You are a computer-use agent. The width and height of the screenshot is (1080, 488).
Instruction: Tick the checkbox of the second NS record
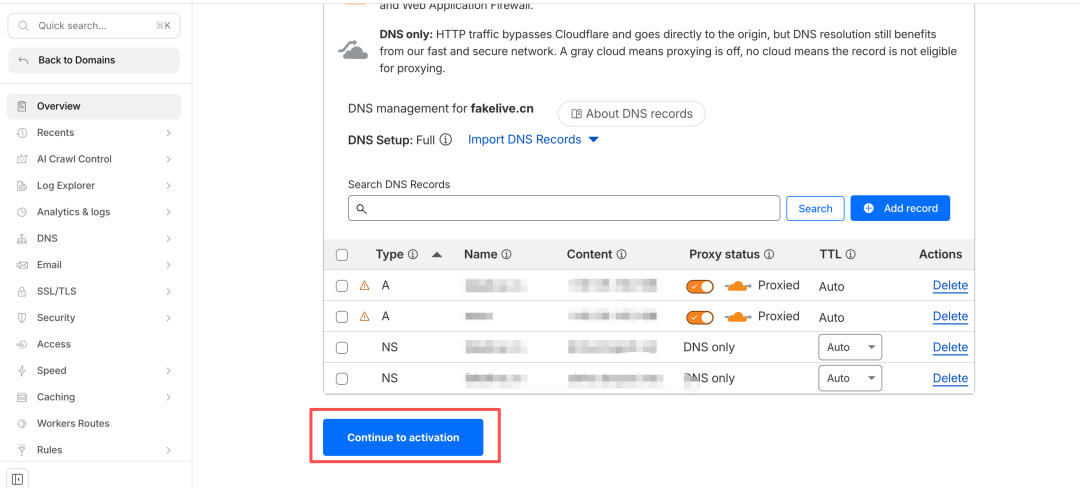click(x=342, y=379)
